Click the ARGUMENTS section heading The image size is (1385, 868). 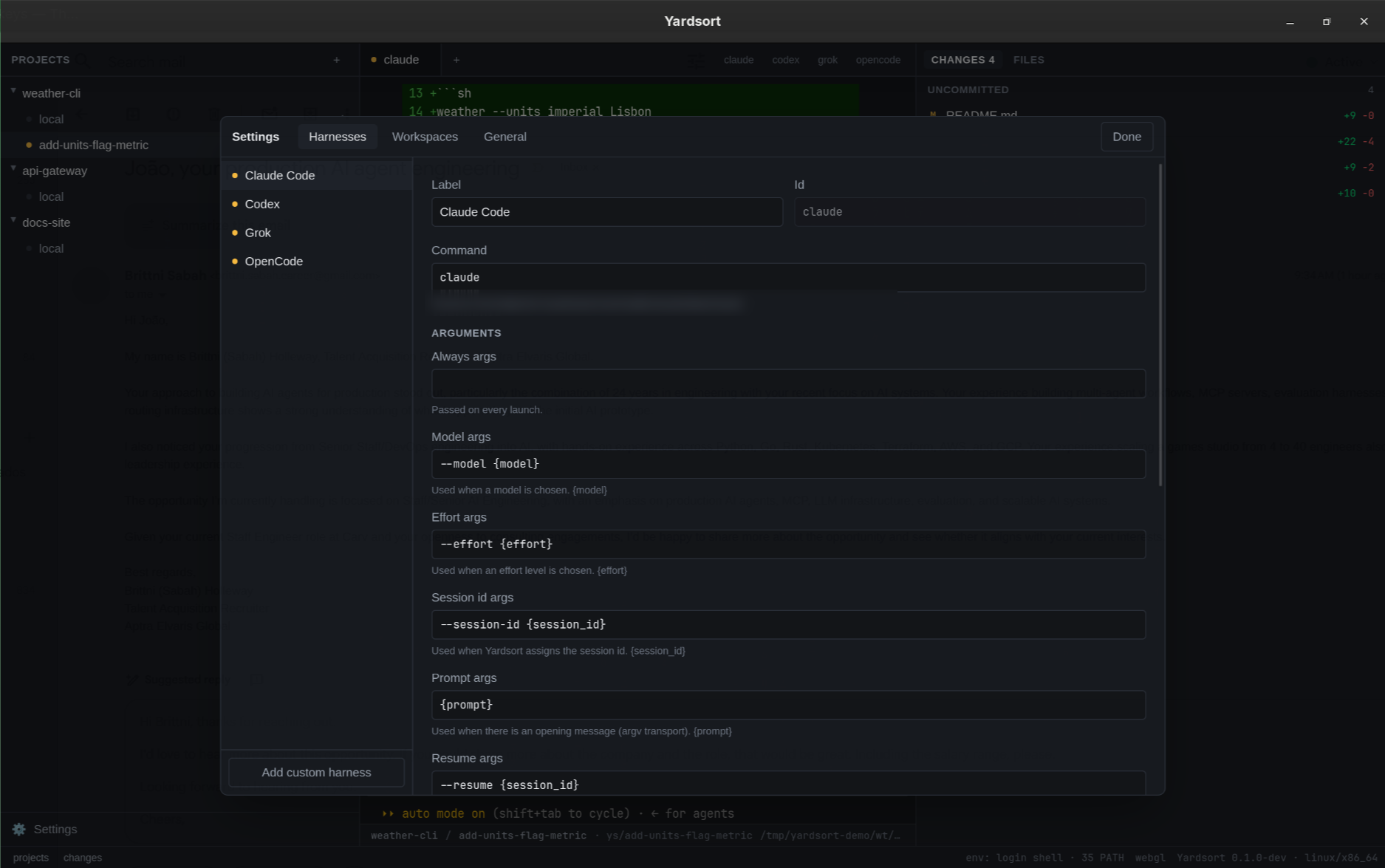(466, 333)
